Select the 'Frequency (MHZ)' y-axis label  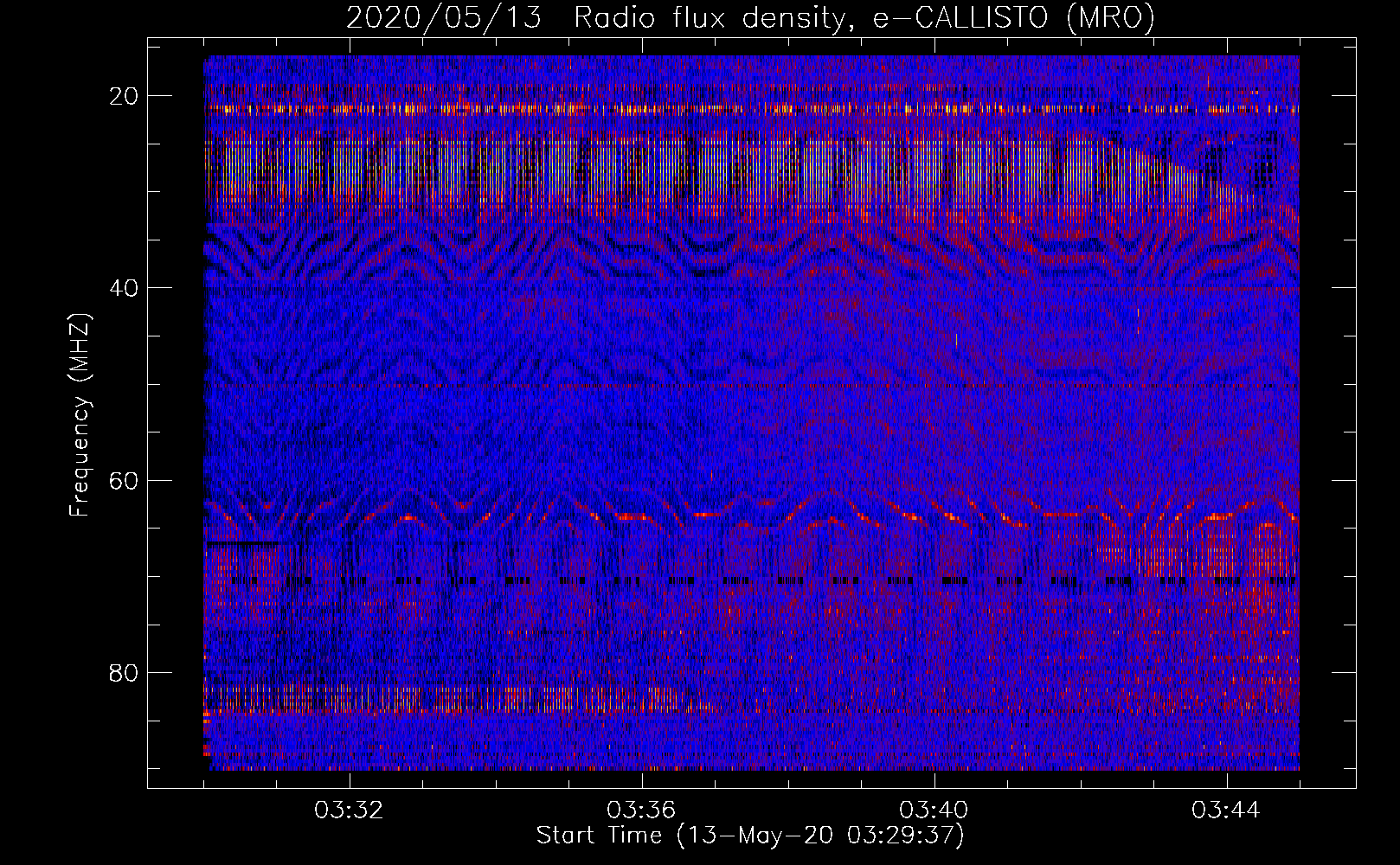pyautogui.click(x=80, y=415)
